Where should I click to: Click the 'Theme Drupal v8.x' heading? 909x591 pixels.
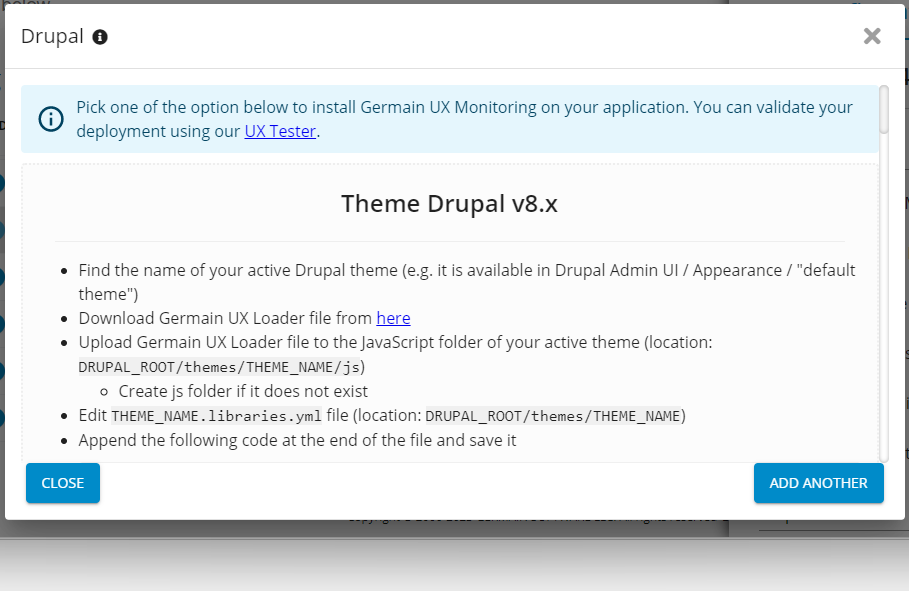[x=449, y=204]
